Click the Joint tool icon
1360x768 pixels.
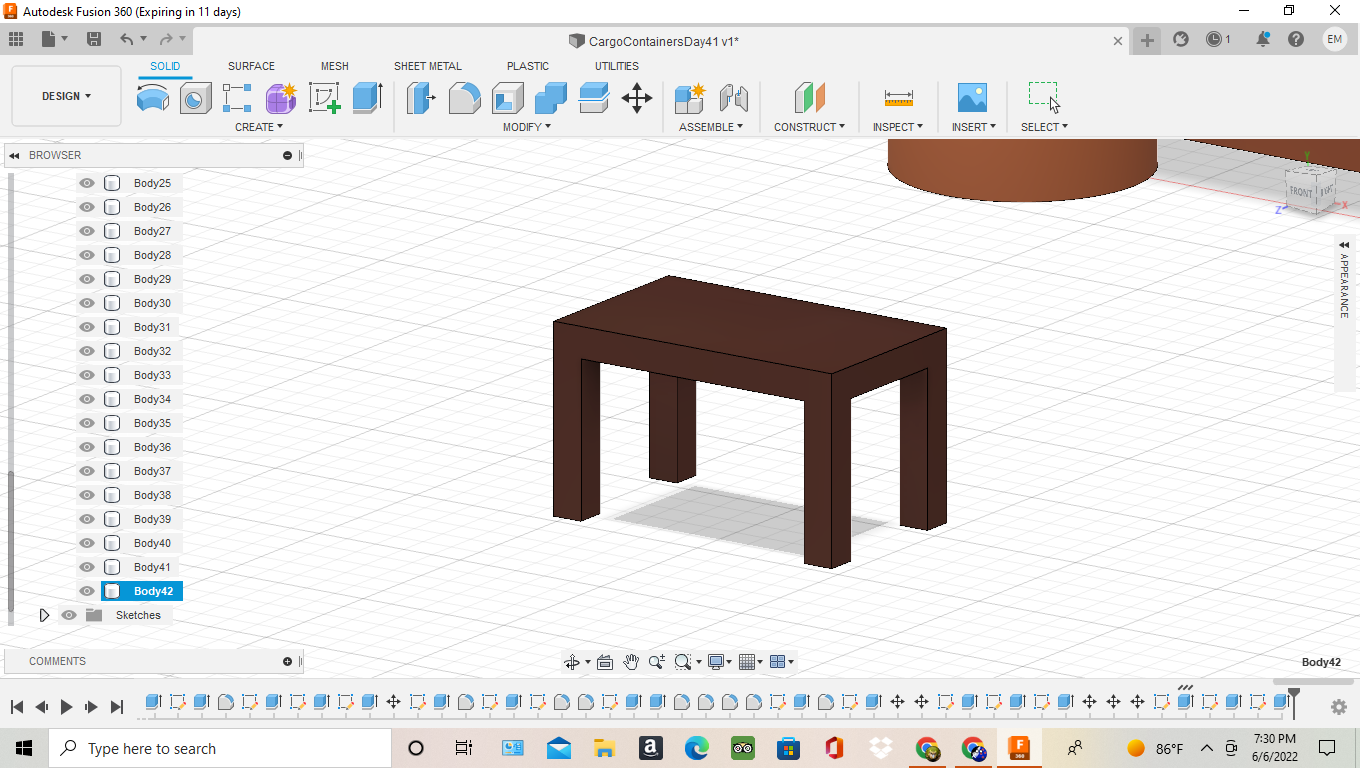734,98
